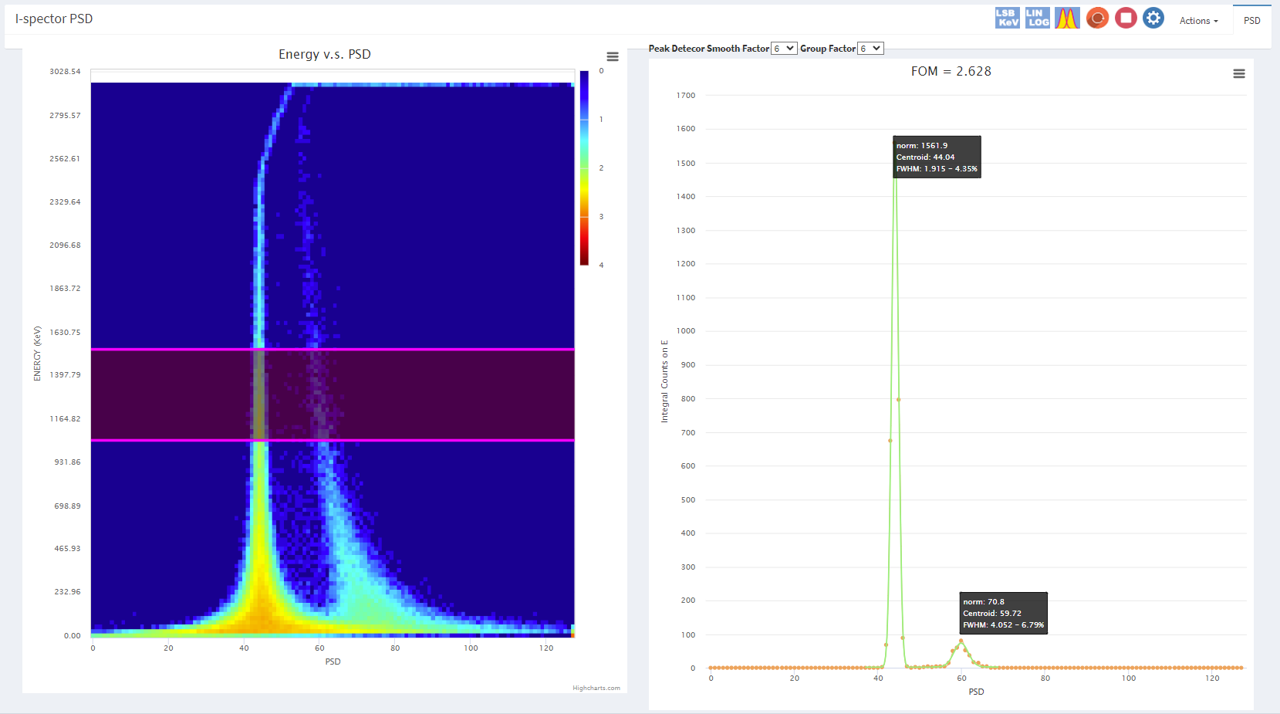Click the 1630.75 energy axis value
Image resolution: width=1280 pixels, height=714 pixels.
[66, 332]
